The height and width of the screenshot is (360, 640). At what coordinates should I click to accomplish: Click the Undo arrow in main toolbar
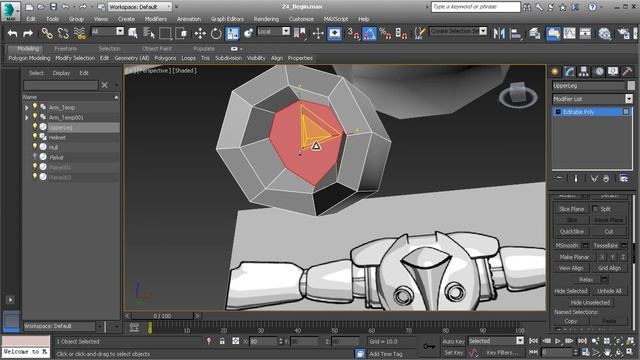(x=13, y=33)
